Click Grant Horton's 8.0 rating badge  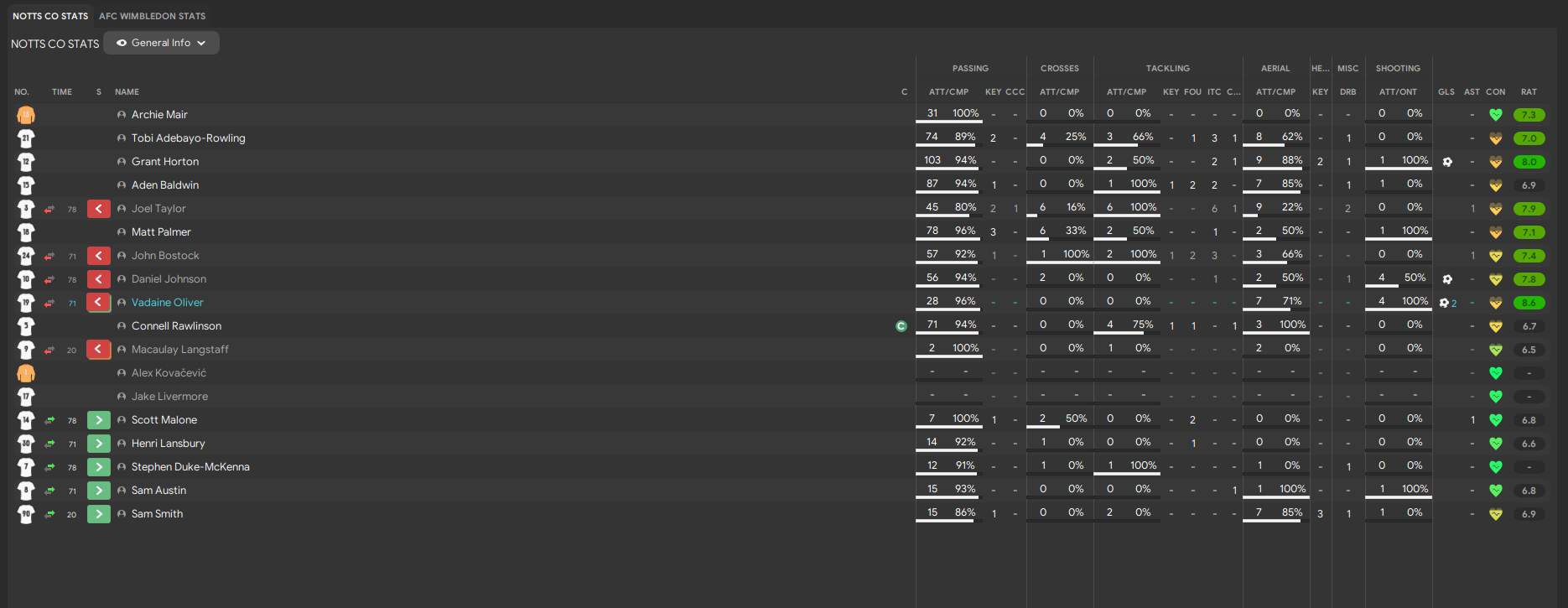coord(1529,162)
